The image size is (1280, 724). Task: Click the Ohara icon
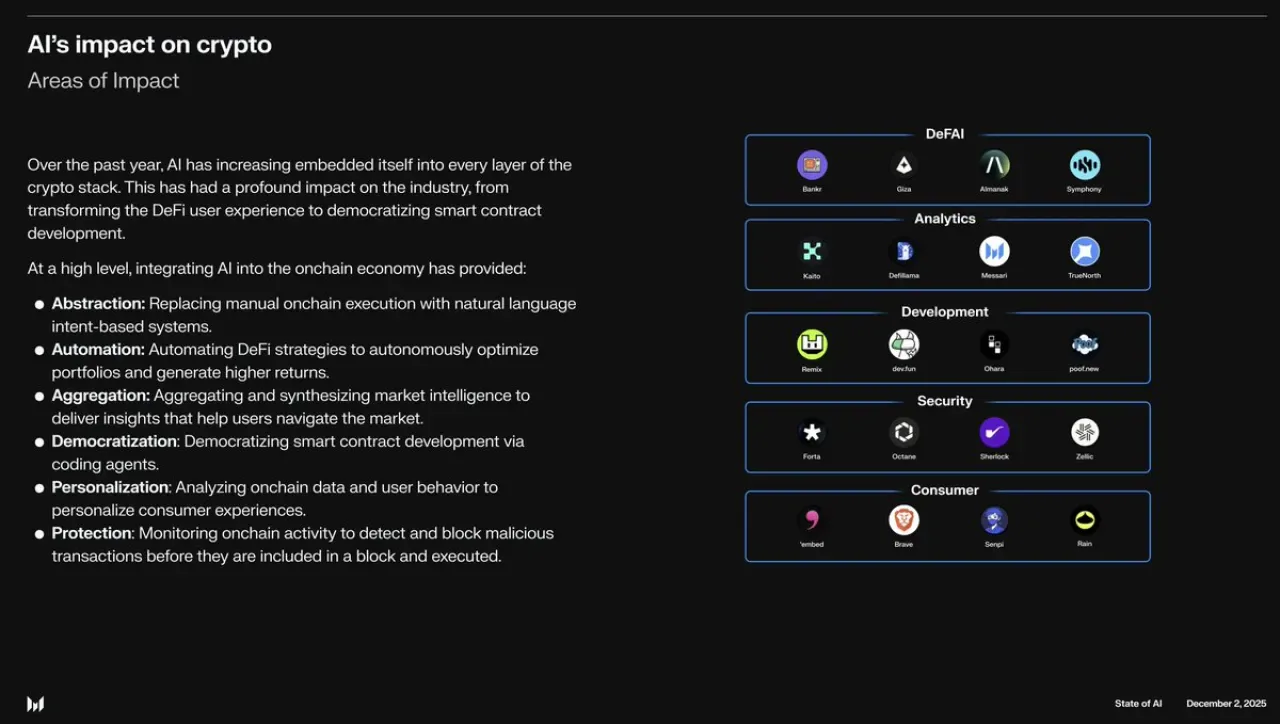click(x=994, y=345)
